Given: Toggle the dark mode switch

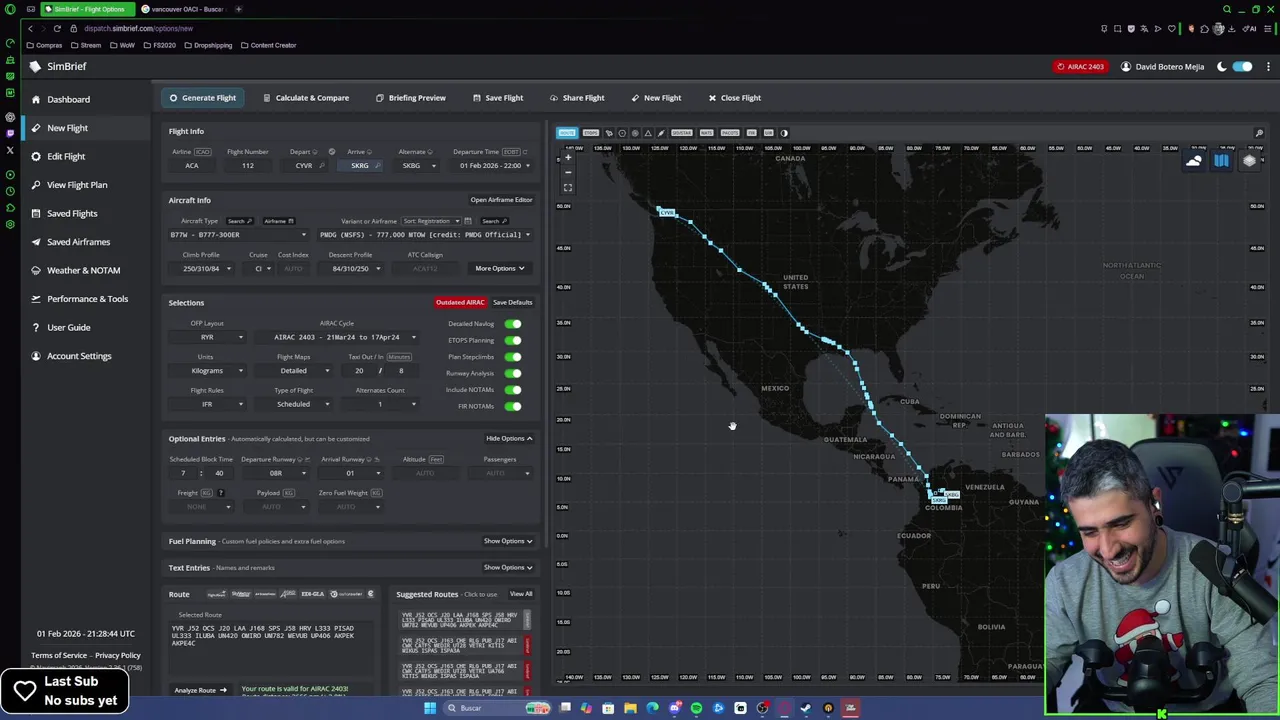Looking at the screenshot, I should [1242, 67].
